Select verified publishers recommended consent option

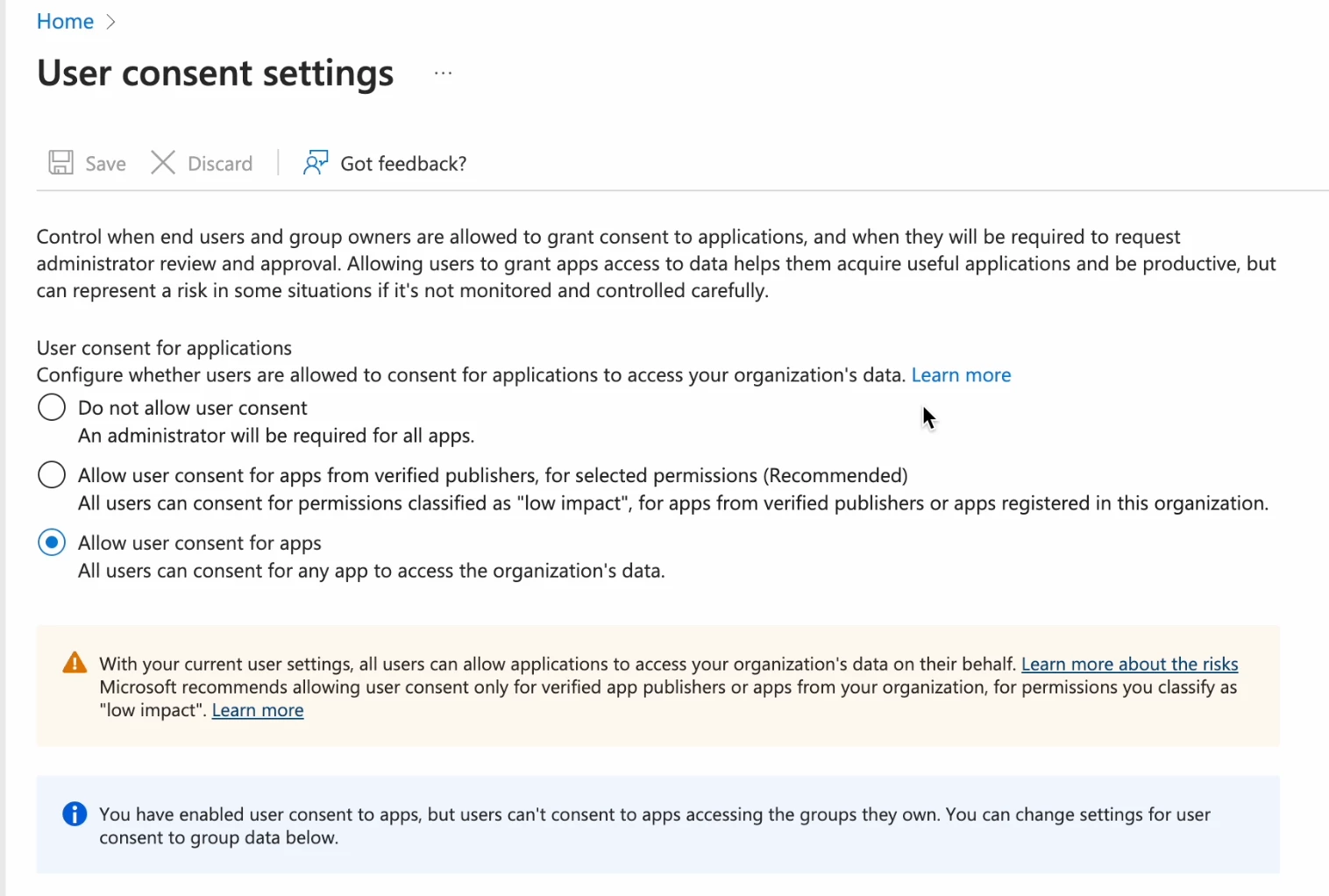tap(52, 474)
